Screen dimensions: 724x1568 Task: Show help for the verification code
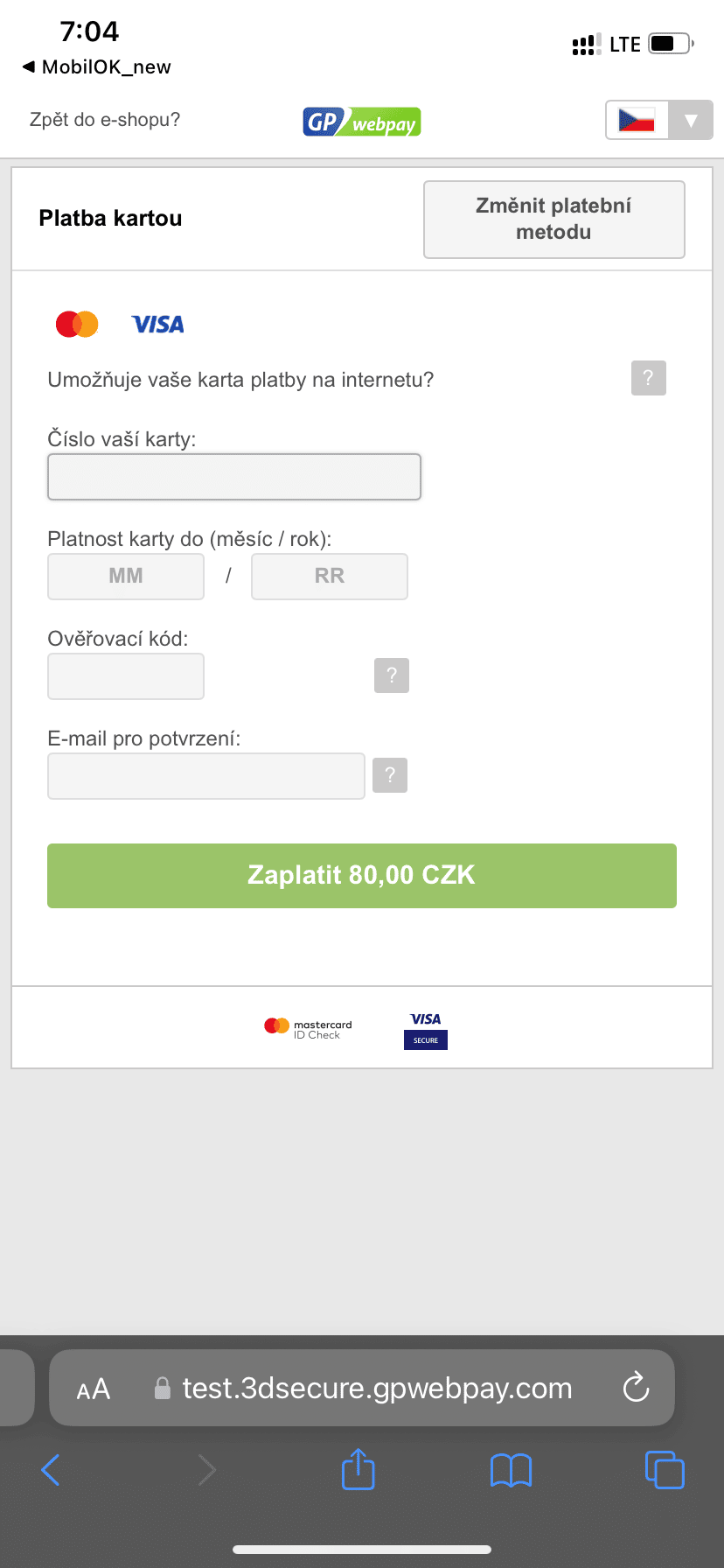click(392, 675)
